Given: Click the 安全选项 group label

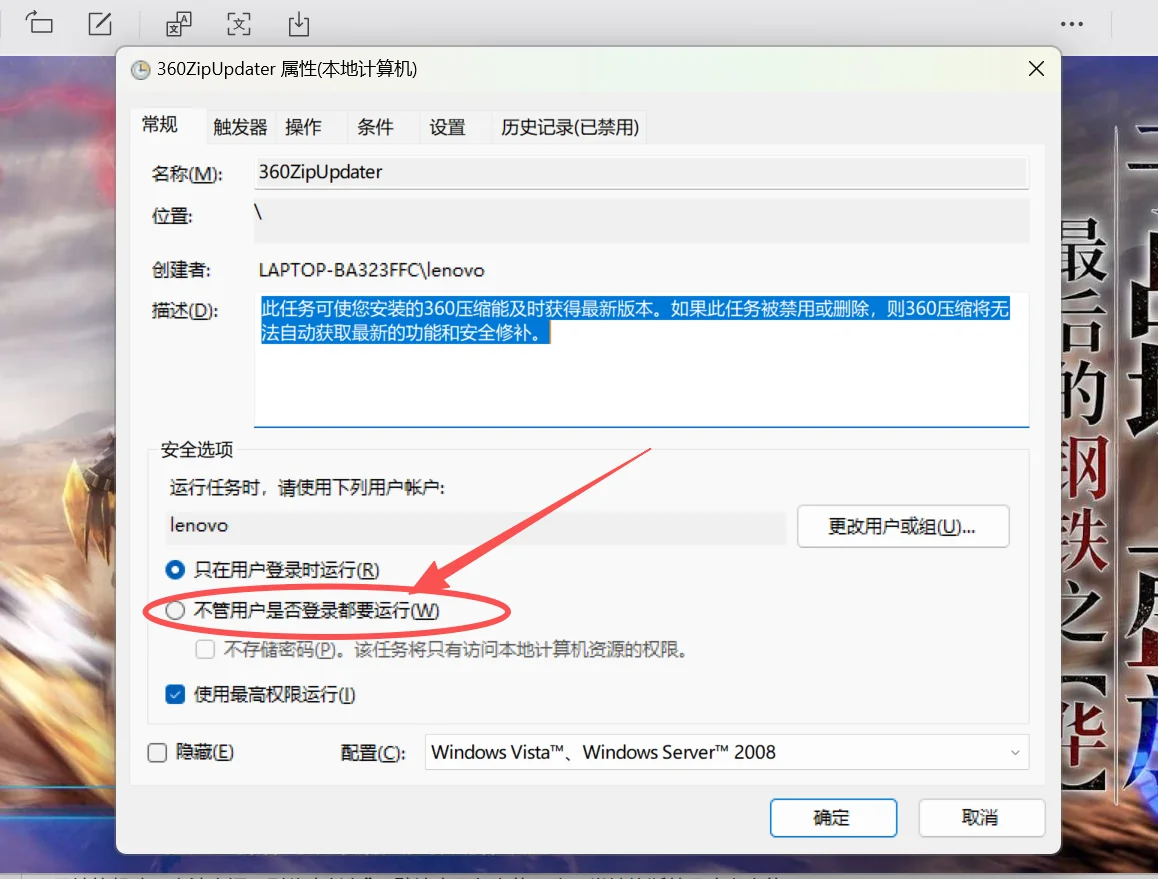Looking at the screenshot, I should point(196,450).
